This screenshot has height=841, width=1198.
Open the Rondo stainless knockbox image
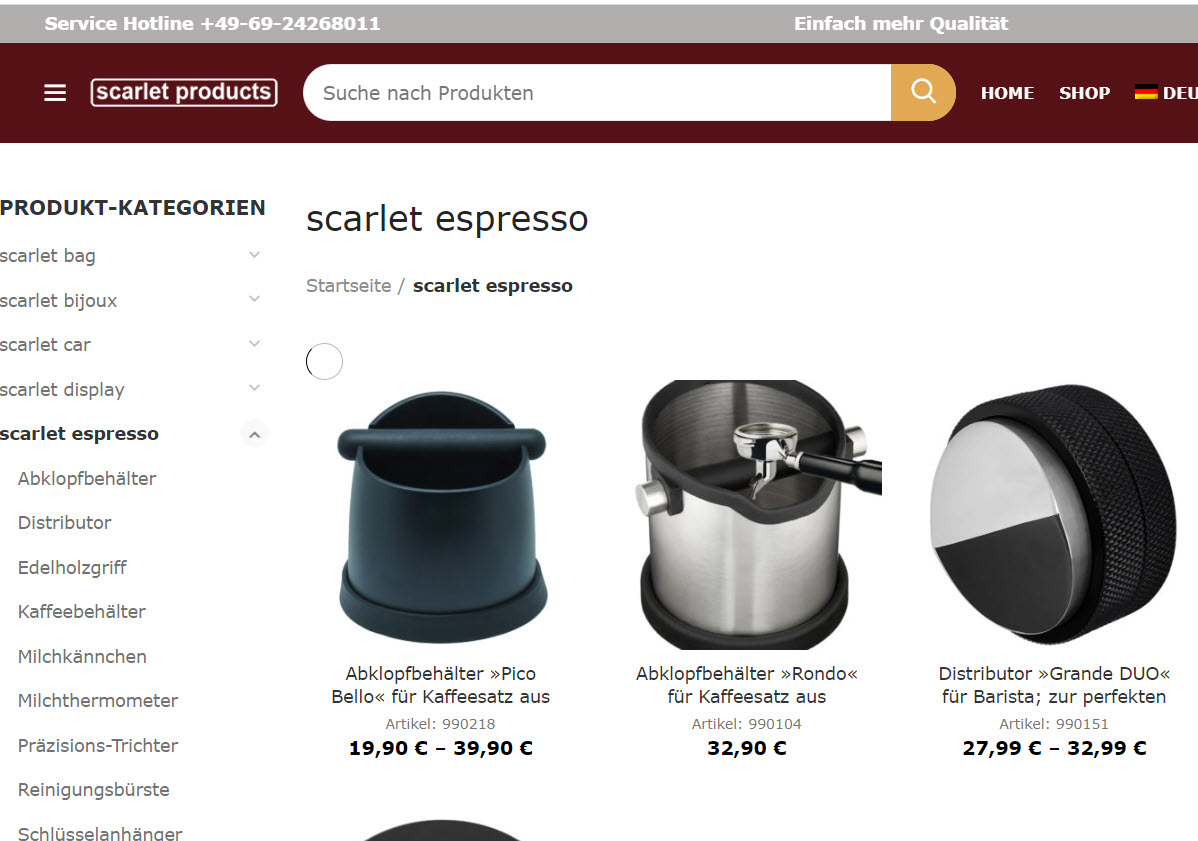[746, 515]
